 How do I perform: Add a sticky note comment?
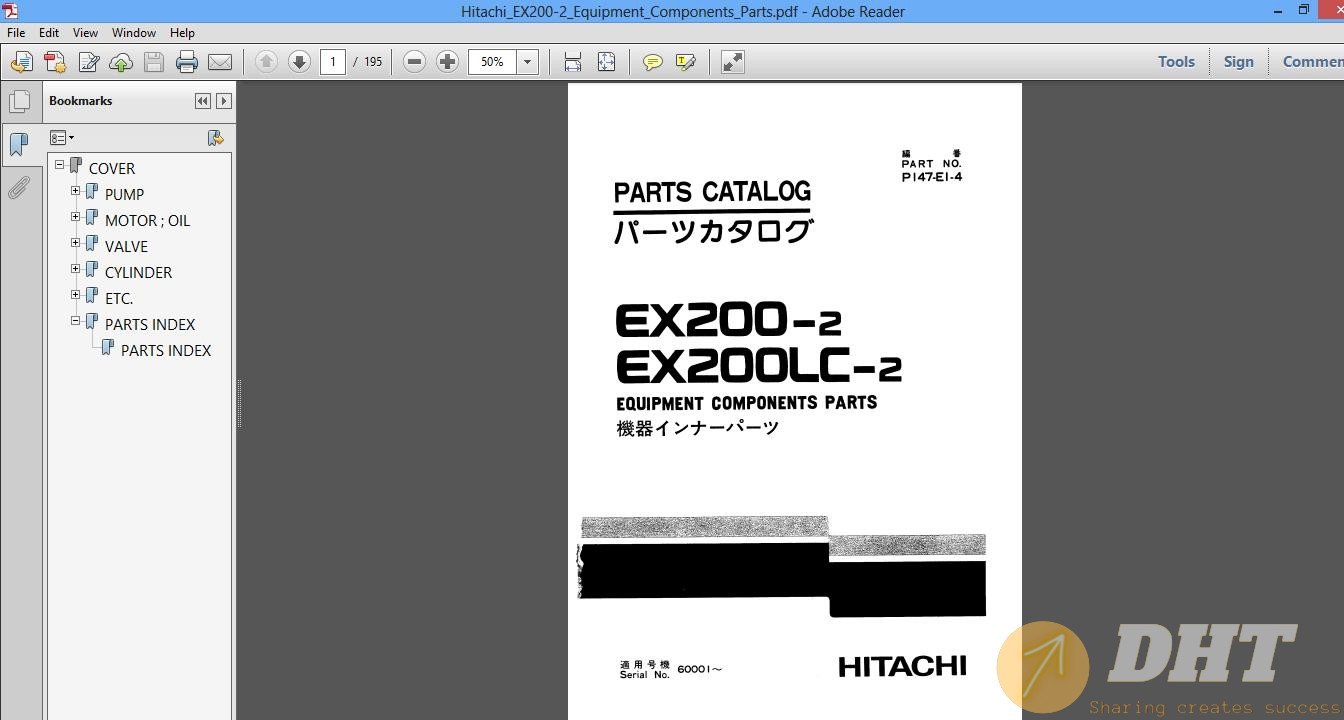tap(652, 62)
